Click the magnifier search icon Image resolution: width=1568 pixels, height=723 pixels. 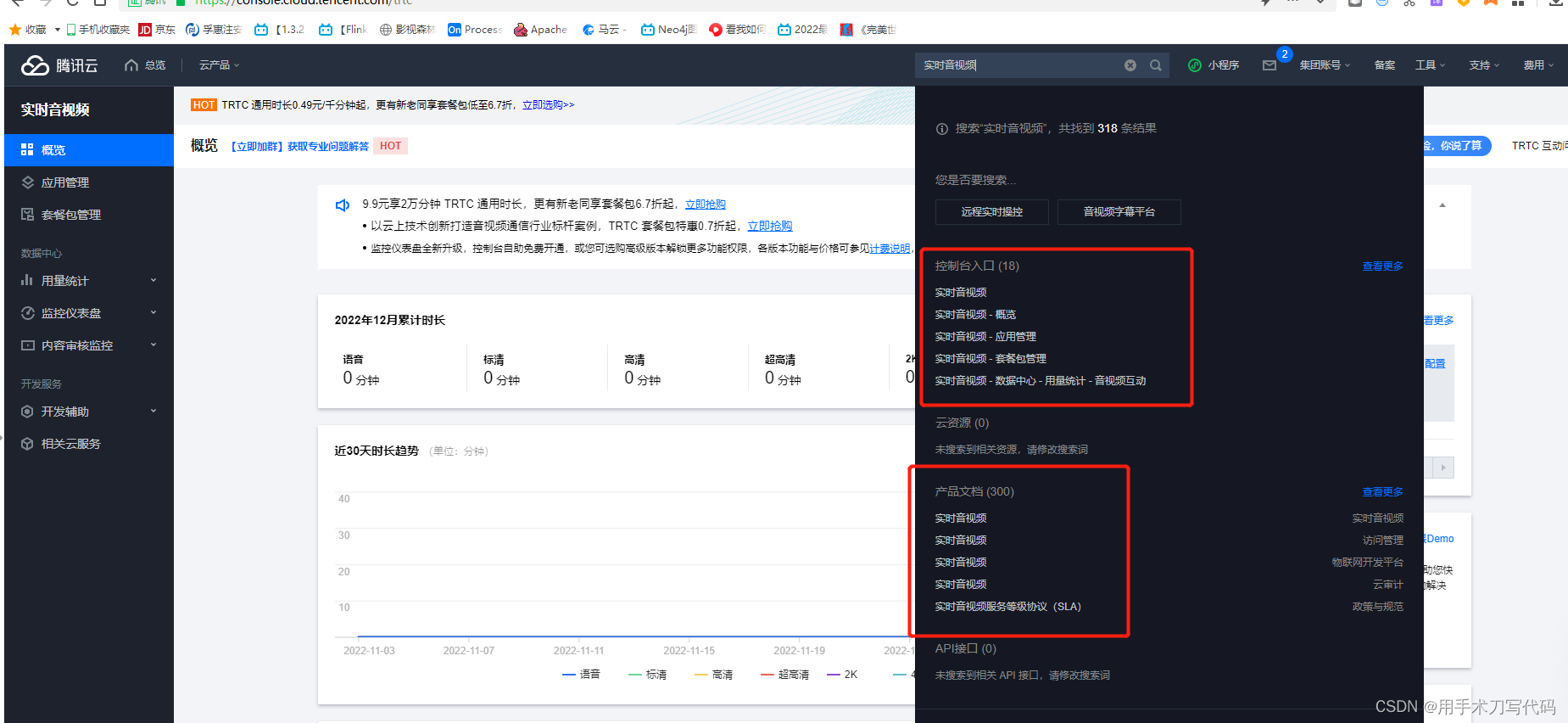[x=1156, y=65]
